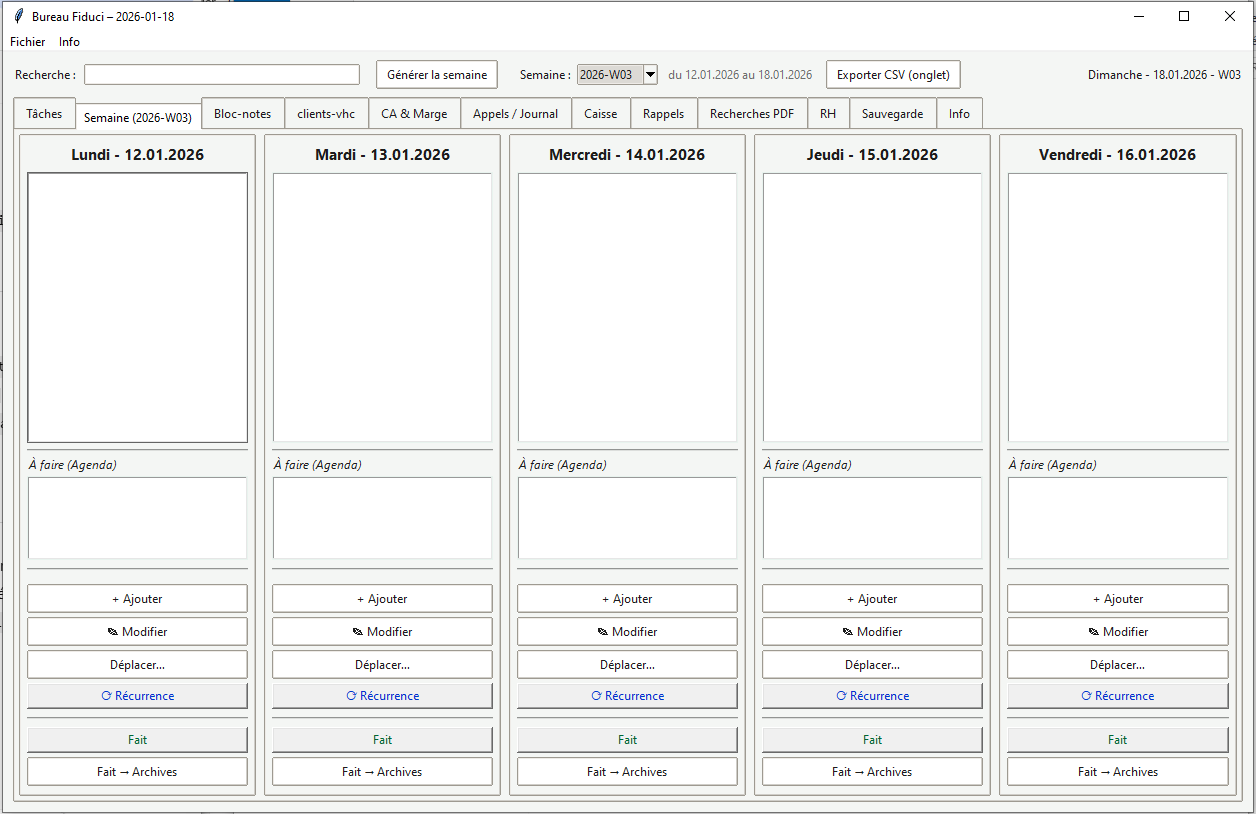Switch to the CA & Marge tab

414,114
